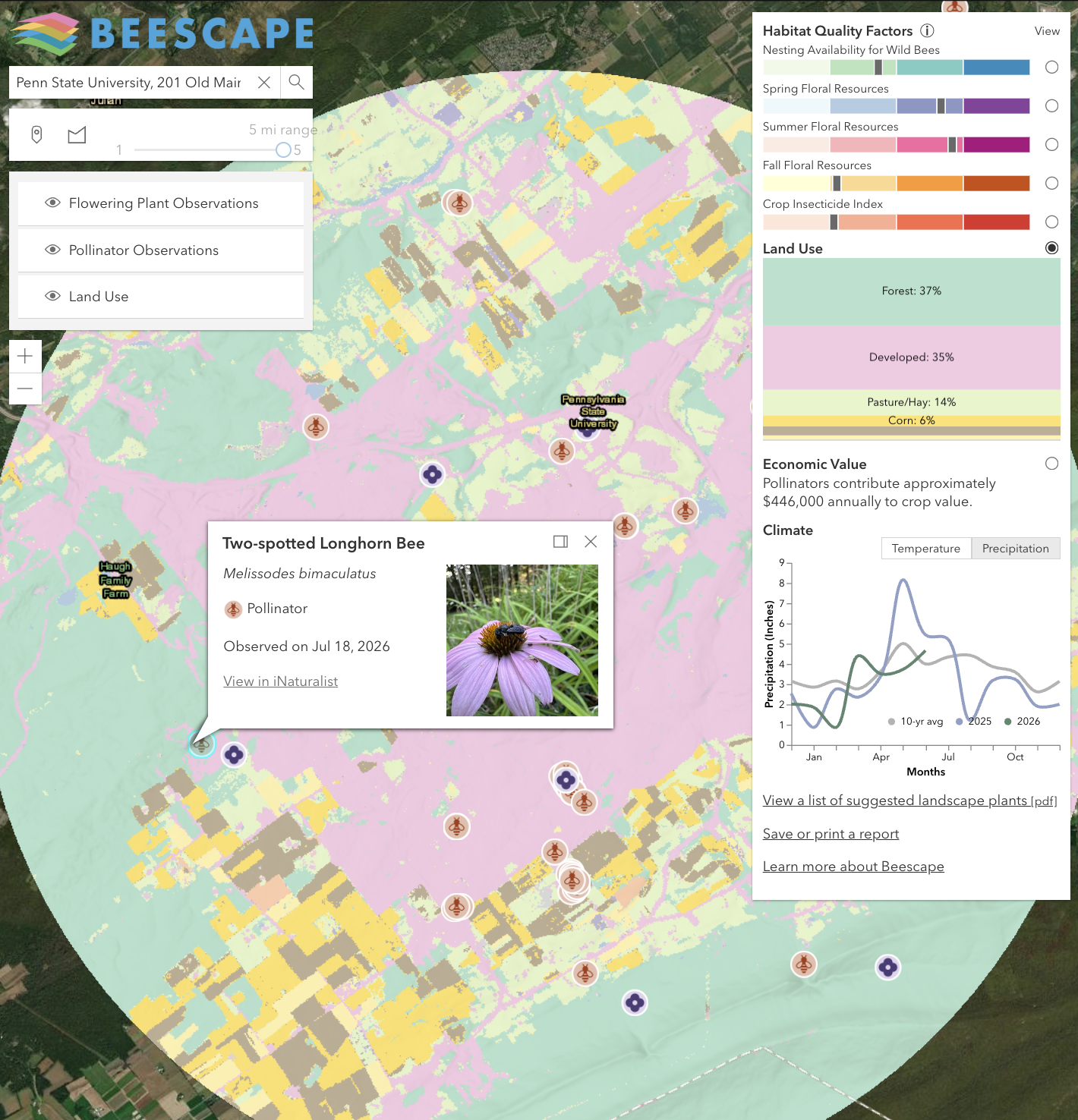This screenshot has height=1120, width=1078.
Task: Dock the Two-spotted Longhorn Bee popup
Action: pos(561,542)
